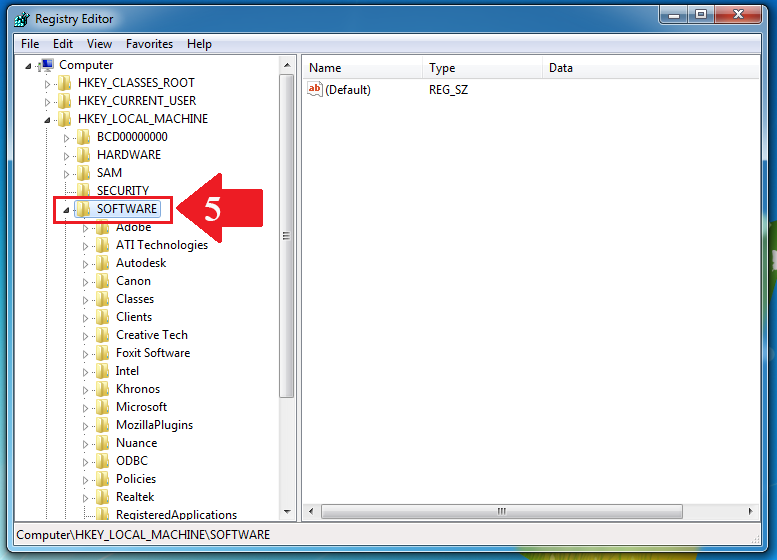The height and width of the screenshot is (560, 777).
Task: Click the Creative Tech folder icon
Action: tap(103, 335)
